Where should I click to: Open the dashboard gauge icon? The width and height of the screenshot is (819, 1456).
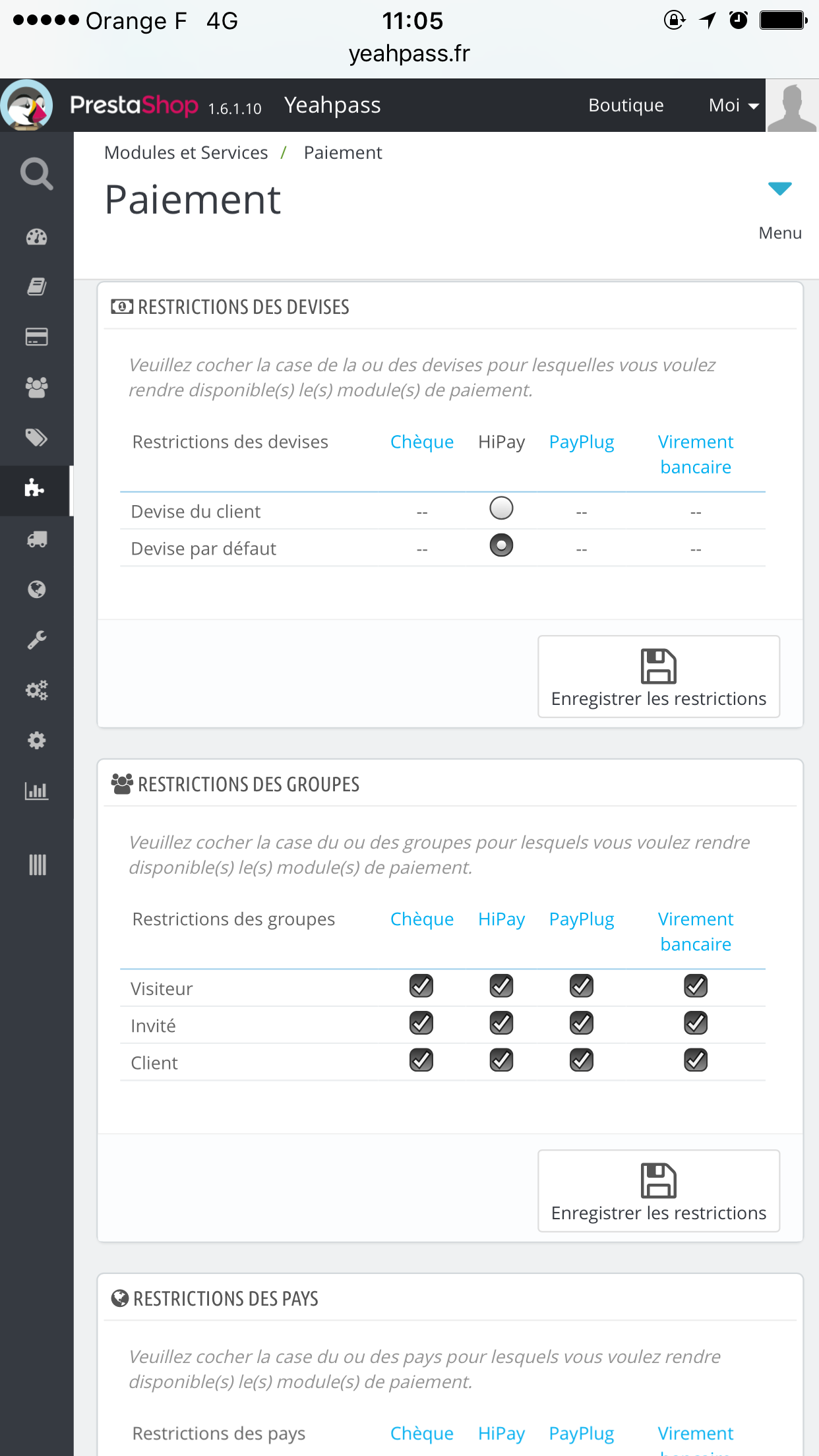tap(36, 237)
